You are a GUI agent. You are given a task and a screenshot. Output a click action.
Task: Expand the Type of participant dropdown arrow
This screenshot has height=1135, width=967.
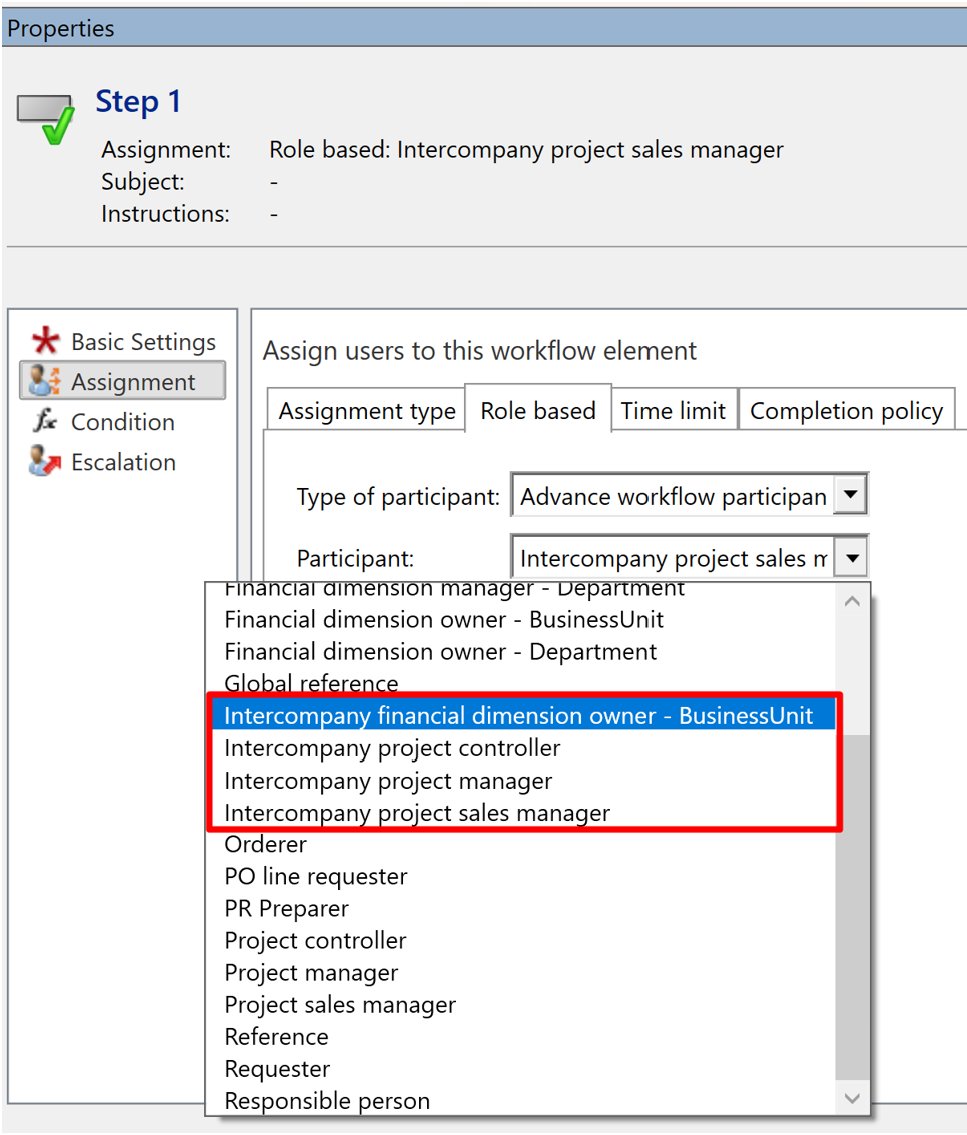(x=850, y=495)
